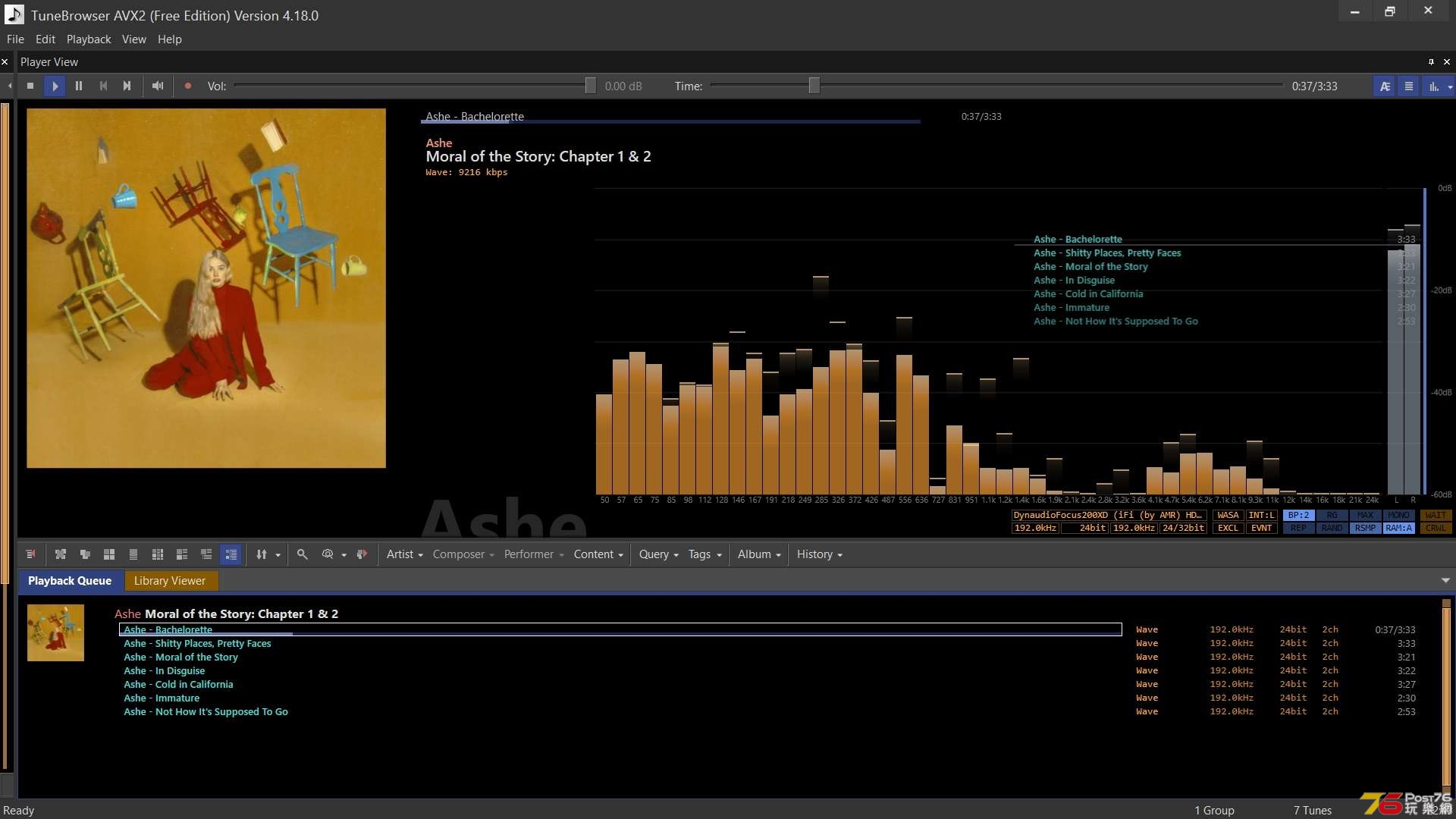
Task: Toggle the WAIT indicator
Action: tap(1436, 516)
